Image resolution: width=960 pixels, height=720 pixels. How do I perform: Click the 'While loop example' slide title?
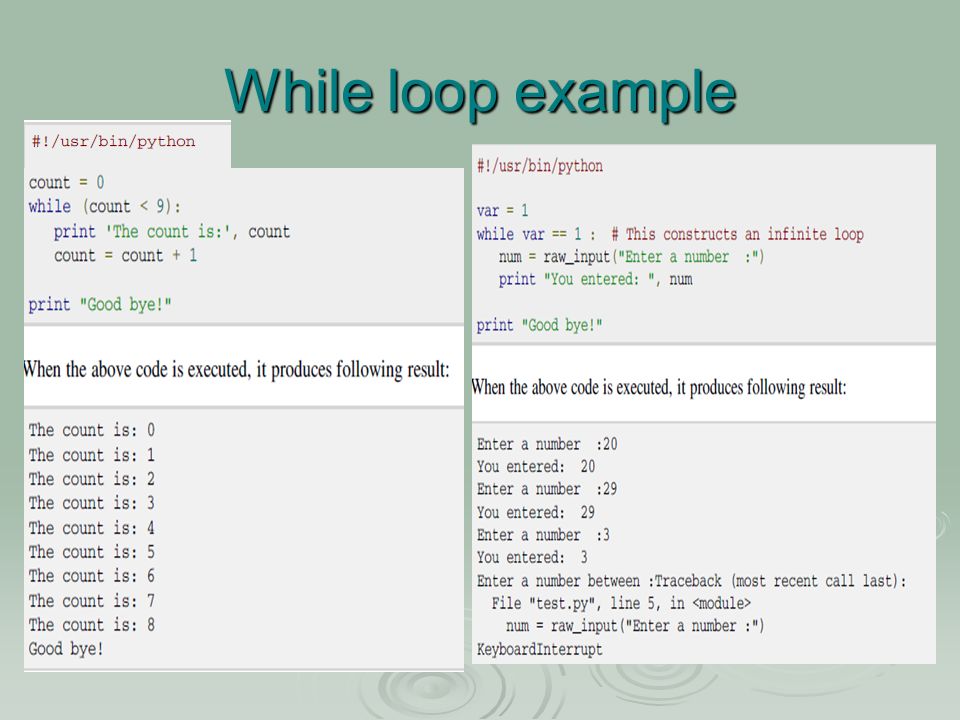point(481,93)
